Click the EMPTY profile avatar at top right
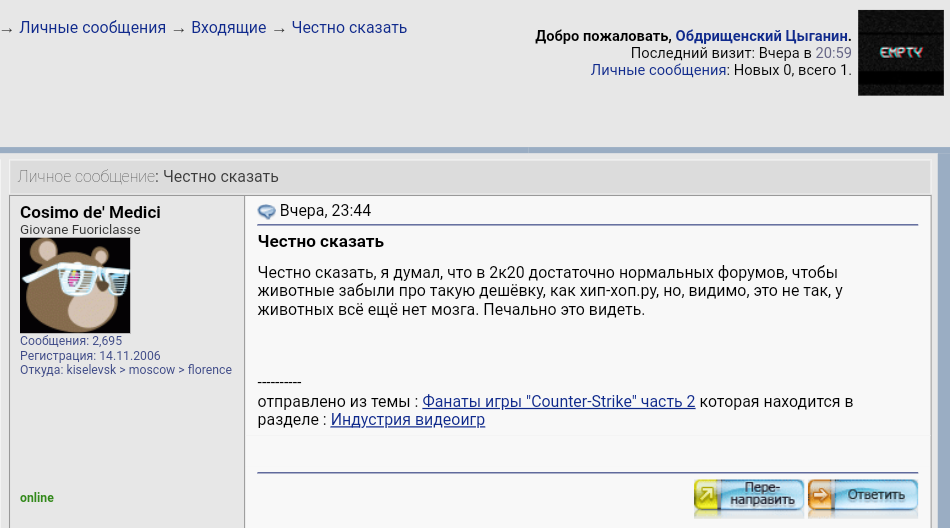The image size is (950, 528). [x=900, y=53]
